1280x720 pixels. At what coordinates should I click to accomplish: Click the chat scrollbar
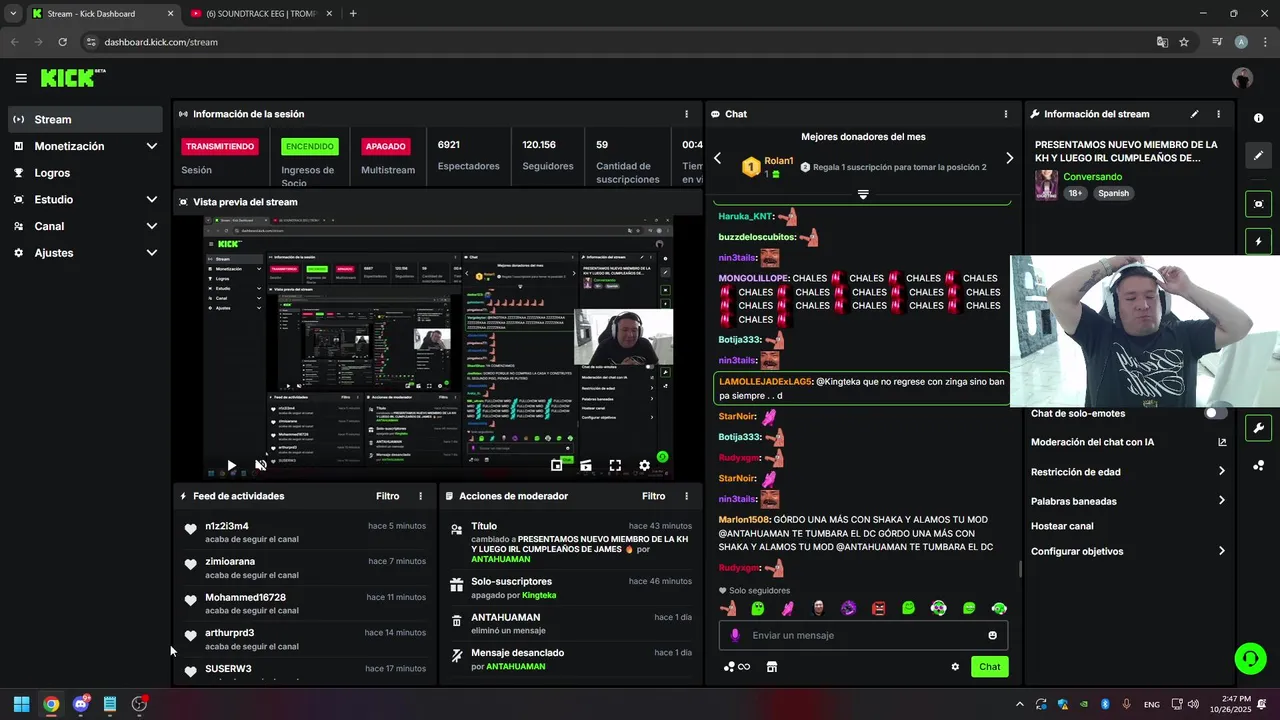point(1020,569)
